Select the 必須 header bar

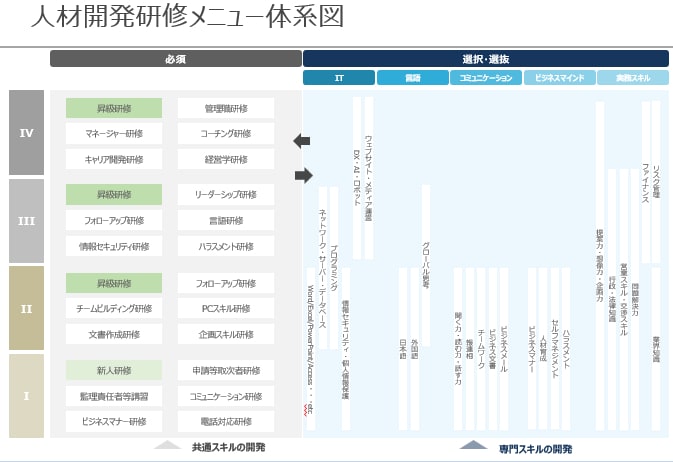(176, 59)
